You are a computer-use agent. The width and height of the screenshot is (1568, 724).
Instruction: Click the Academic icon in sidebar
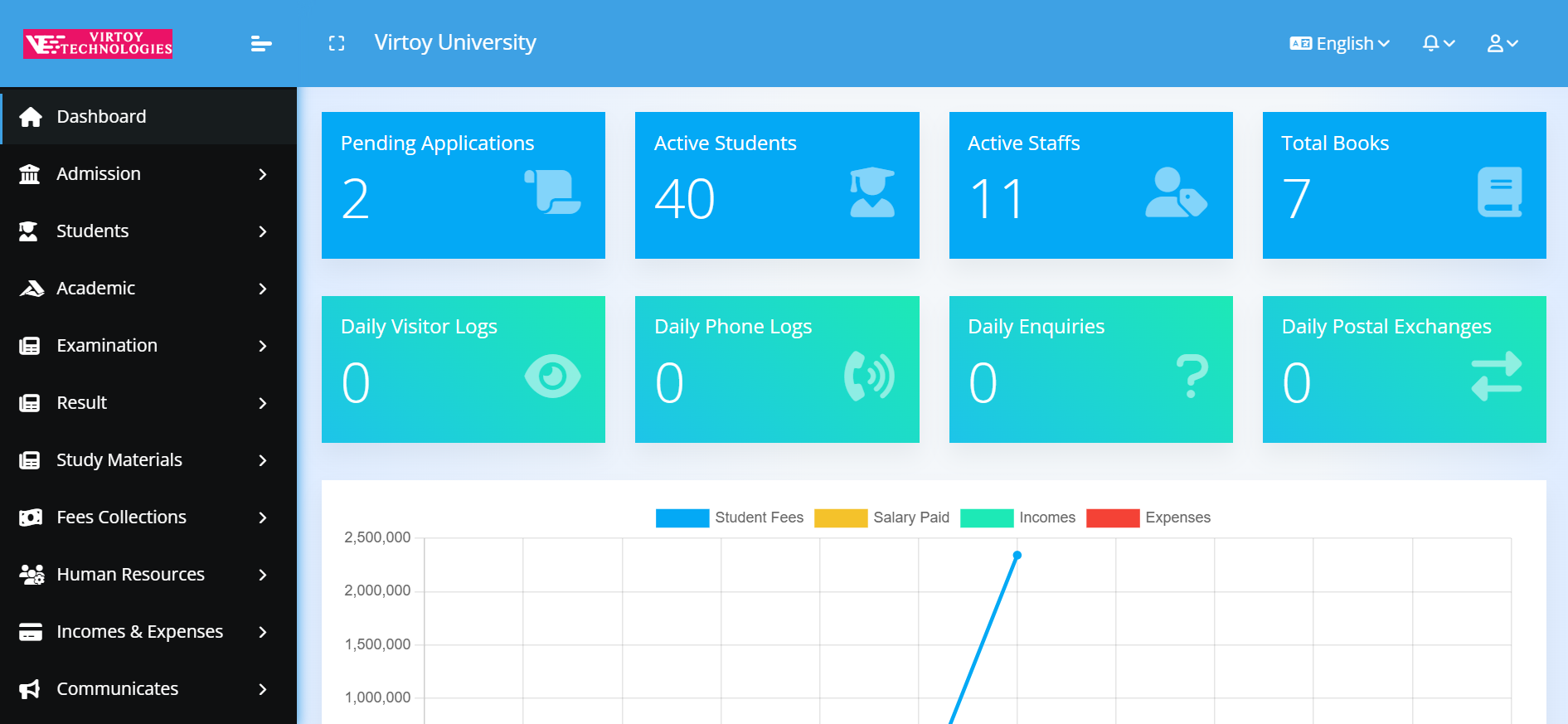[32, 289]
